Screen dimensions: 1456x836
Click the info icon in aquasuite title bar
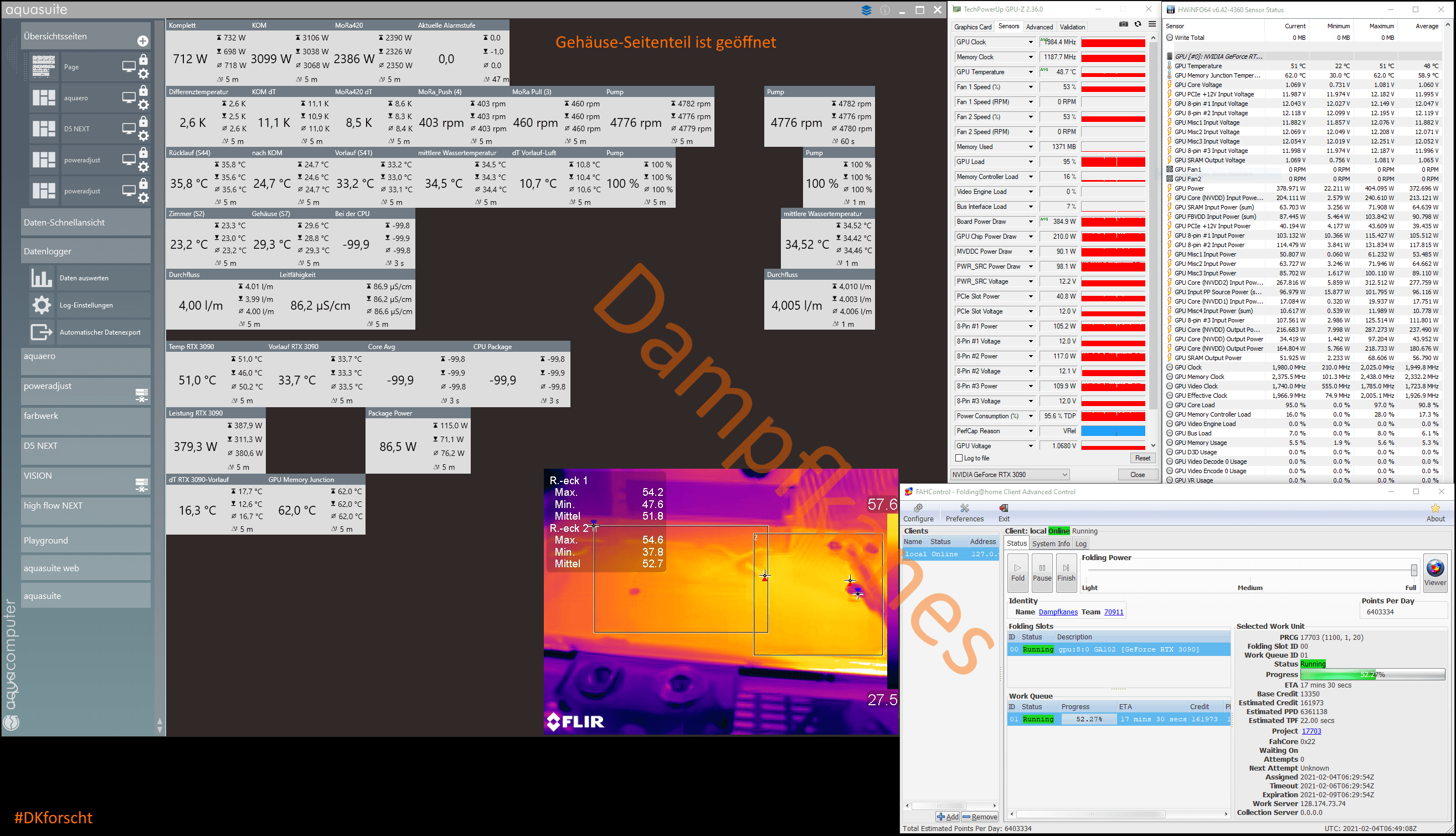click(x=885, y=10)
